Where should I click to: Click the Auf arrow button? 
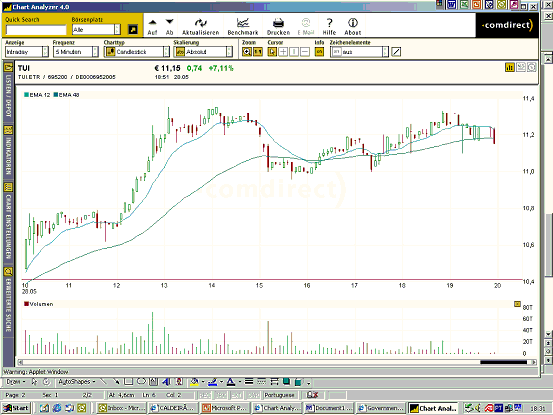pos(152,26)
